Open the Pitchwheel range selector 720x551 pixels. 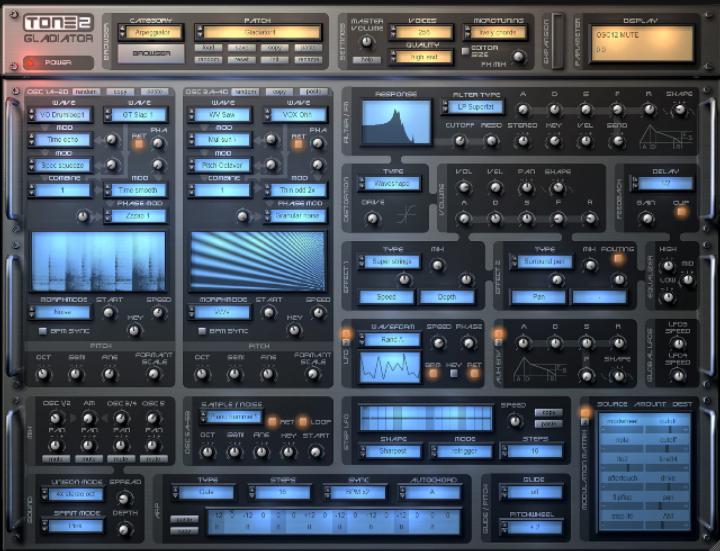[531, 527]
